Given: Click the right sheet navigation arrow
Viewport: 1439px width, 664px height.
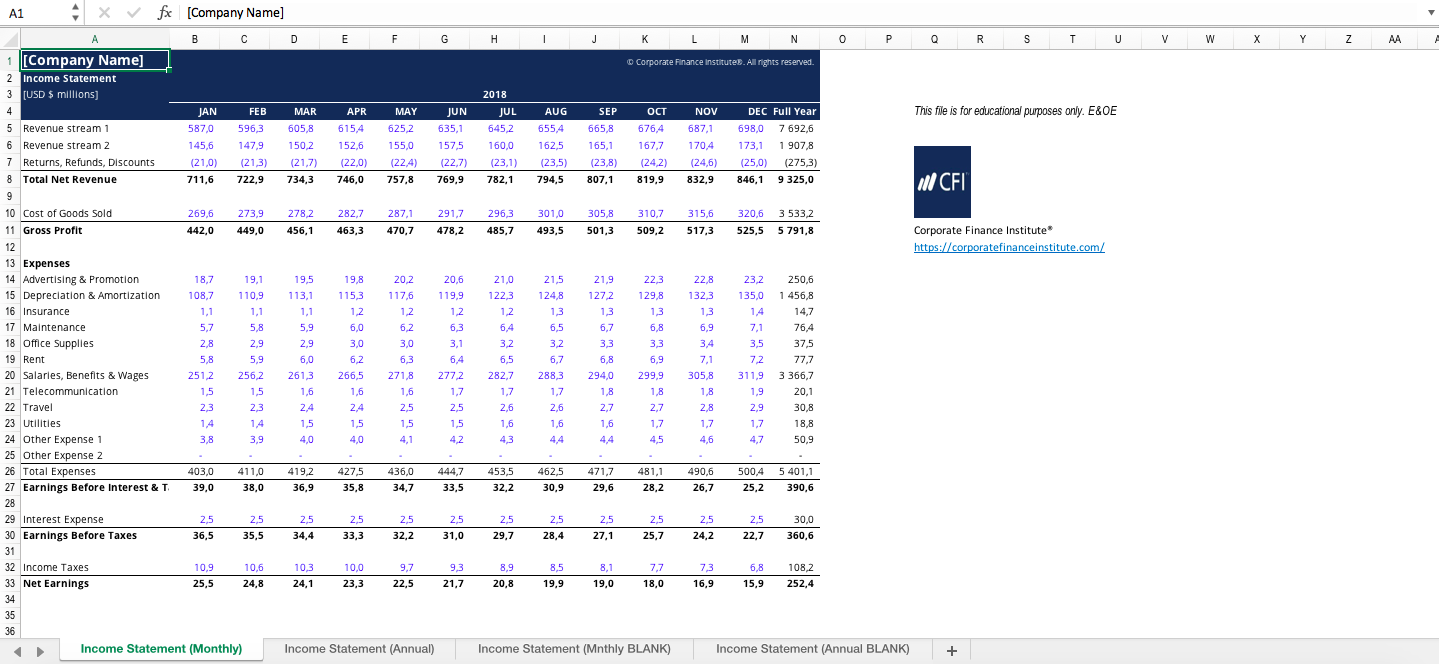Looking at the screenshot, I should [x=38, y=650].
